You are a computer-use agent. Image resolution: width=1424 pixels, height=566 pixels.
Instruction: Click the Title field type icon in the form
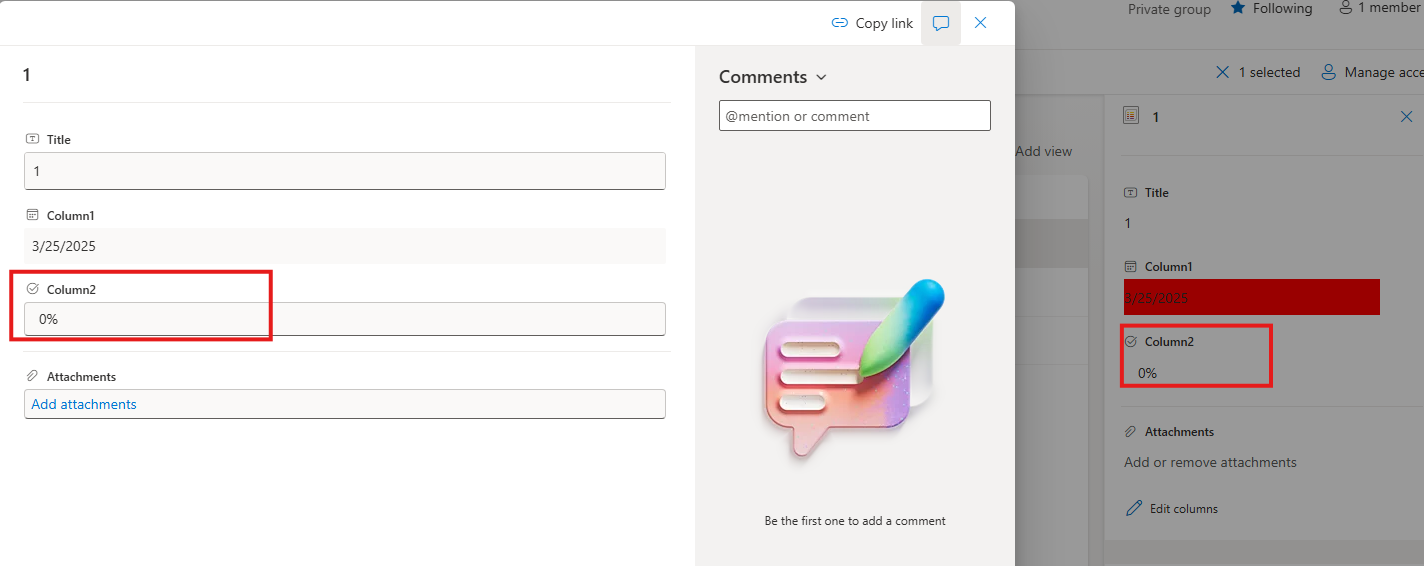(x=32, y=139)
